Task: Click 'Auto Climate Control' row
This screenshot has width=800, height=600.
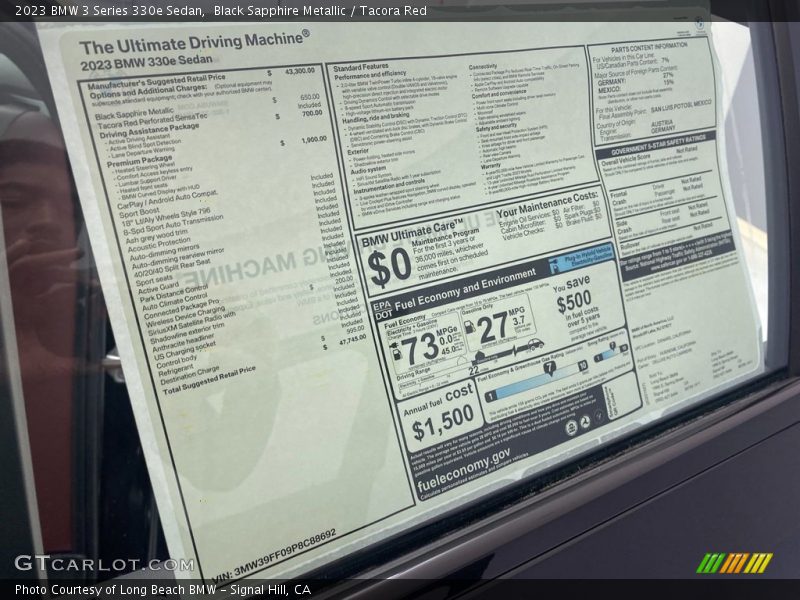Action: click(x=175, y=303)
